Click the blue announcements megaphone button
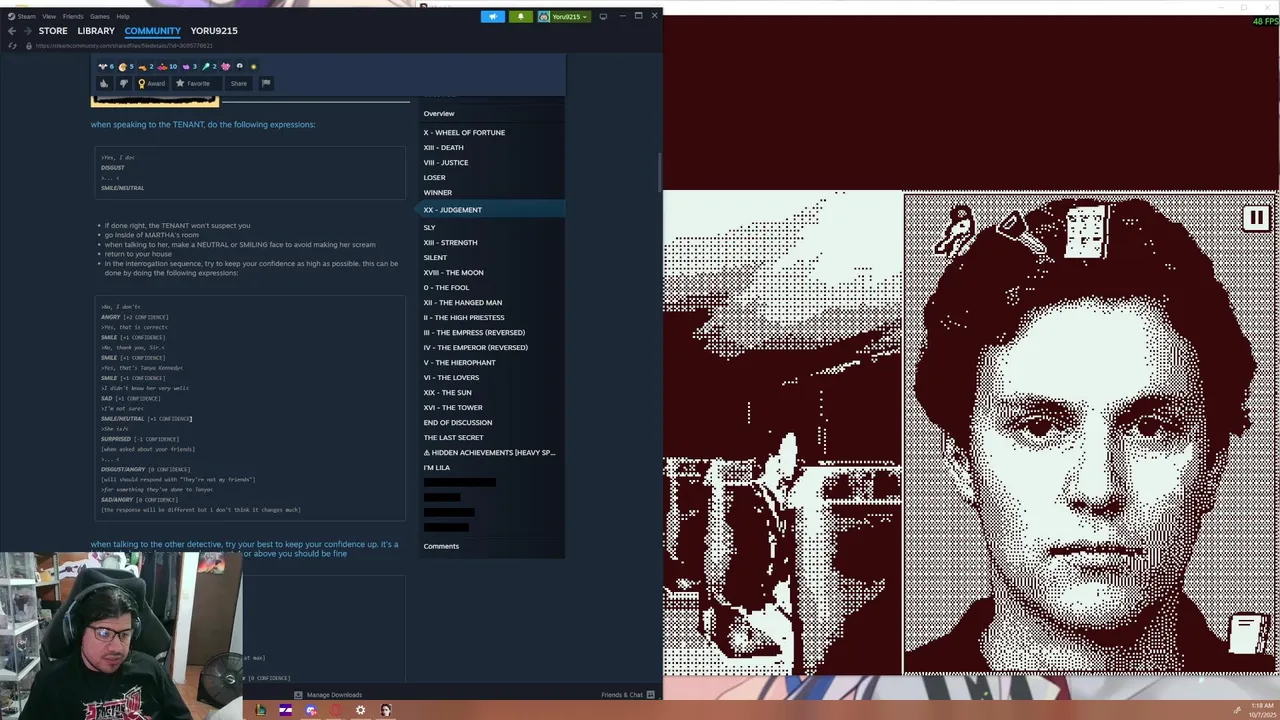Image resolution: width=1280 pixels, height=720 pixels. (x=492, y=16)
